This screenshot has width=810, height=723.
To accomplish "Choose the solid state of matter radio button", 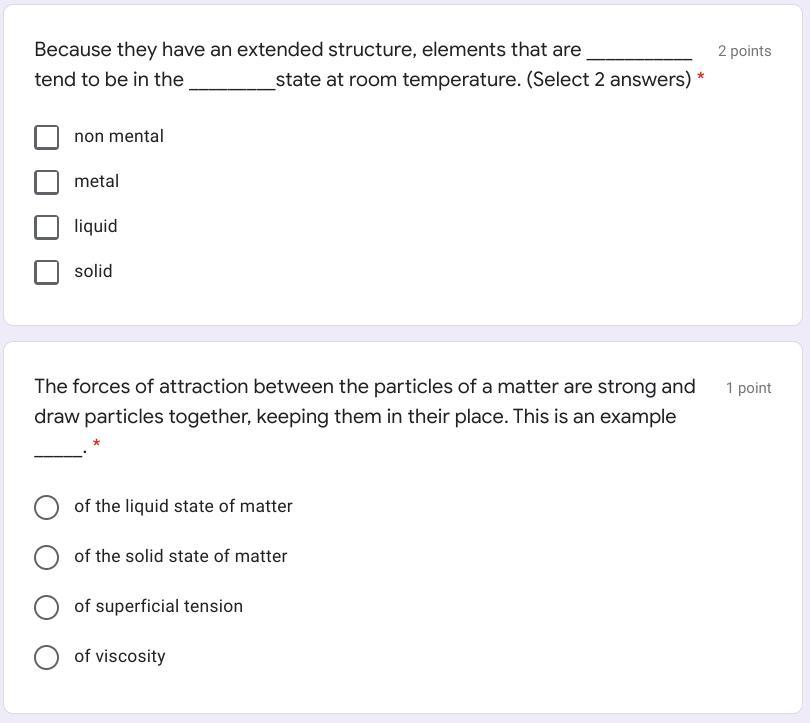I will tap(46, 557).
